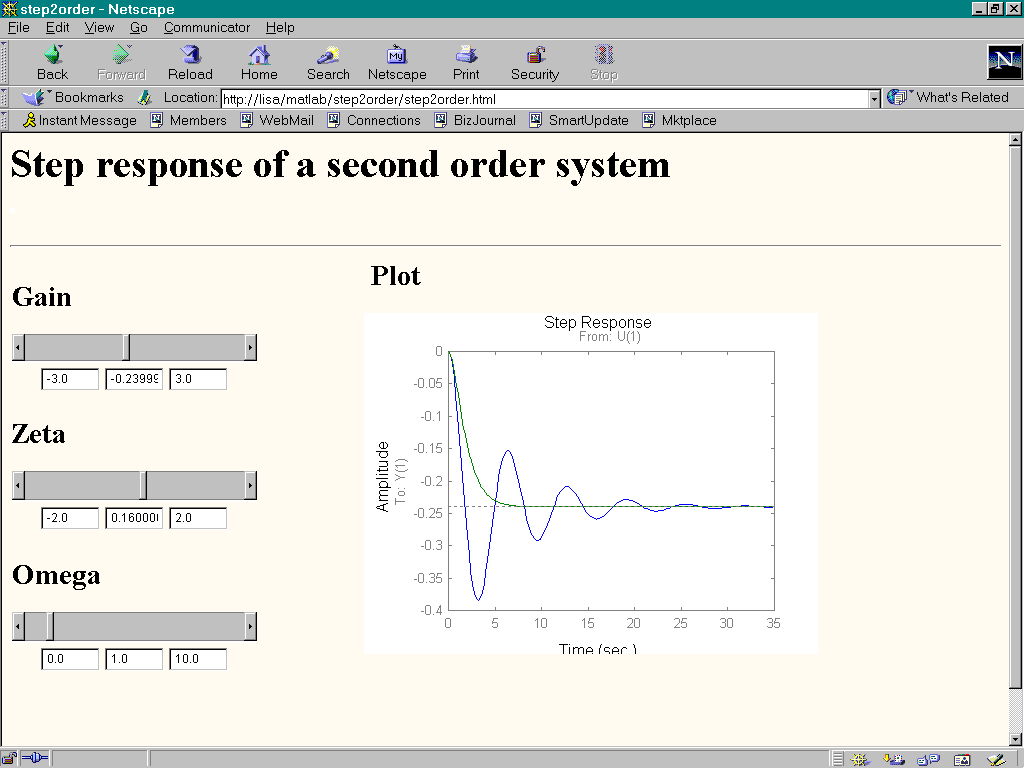Open Instant Message from the personal toolbar

tap(80, 120)
